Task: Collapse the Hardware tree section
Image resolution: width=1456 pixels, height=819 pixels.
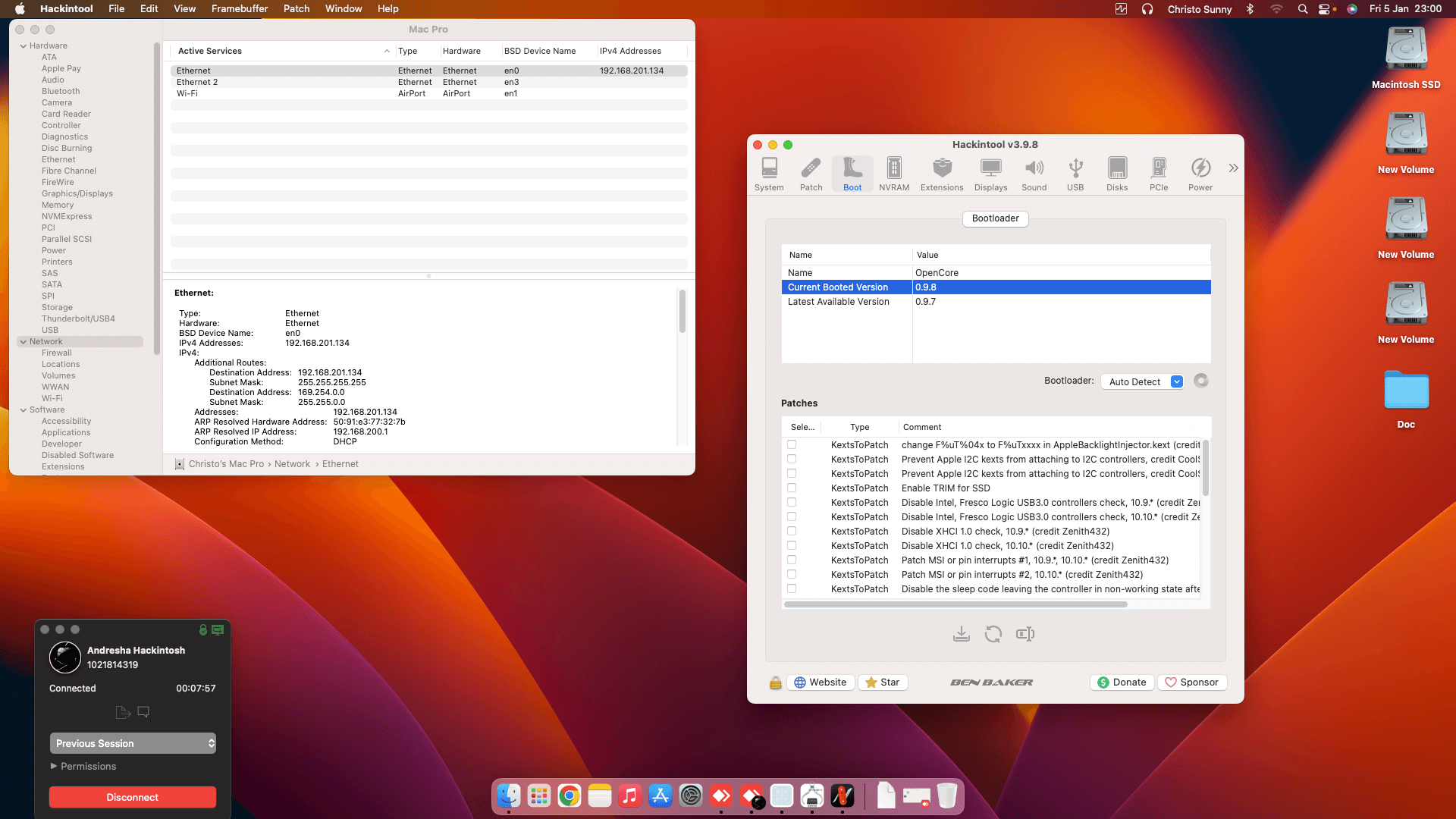Action: [x=24, y=46]
